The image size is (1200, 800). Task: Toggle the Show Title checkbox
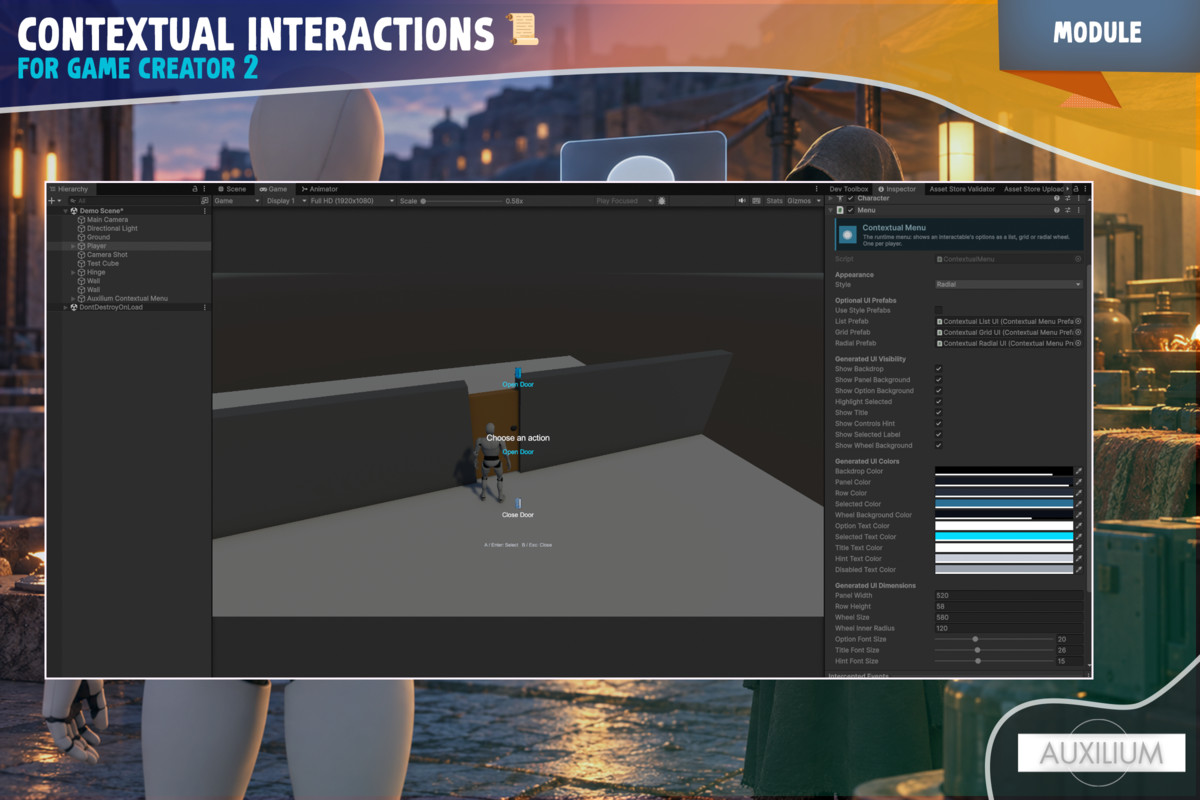click(x=938, y=413)
